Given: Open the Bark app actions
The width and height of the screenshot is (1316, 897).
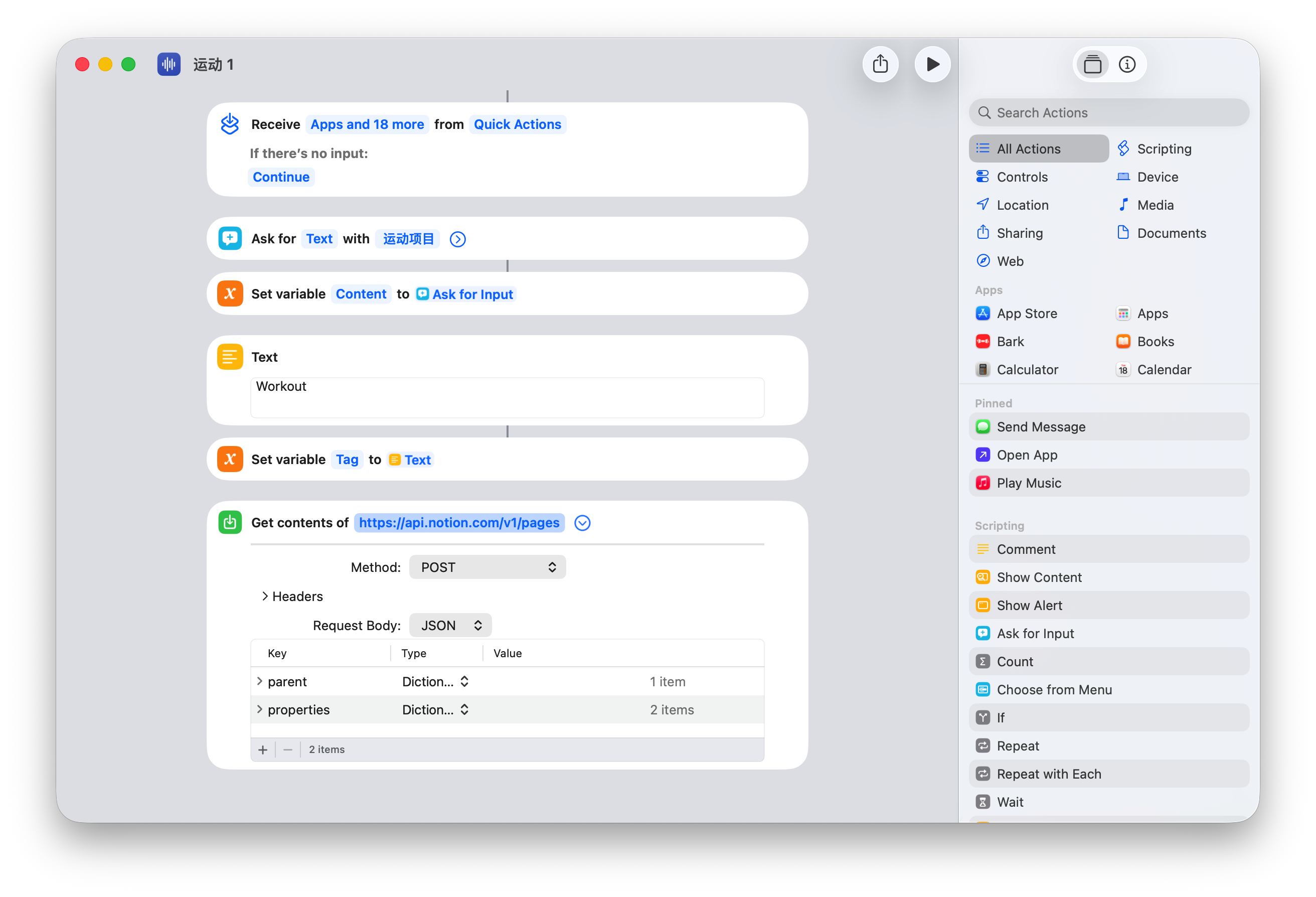Looking at the screenshot, I should pyautogui.click(x=1010, y=342).
